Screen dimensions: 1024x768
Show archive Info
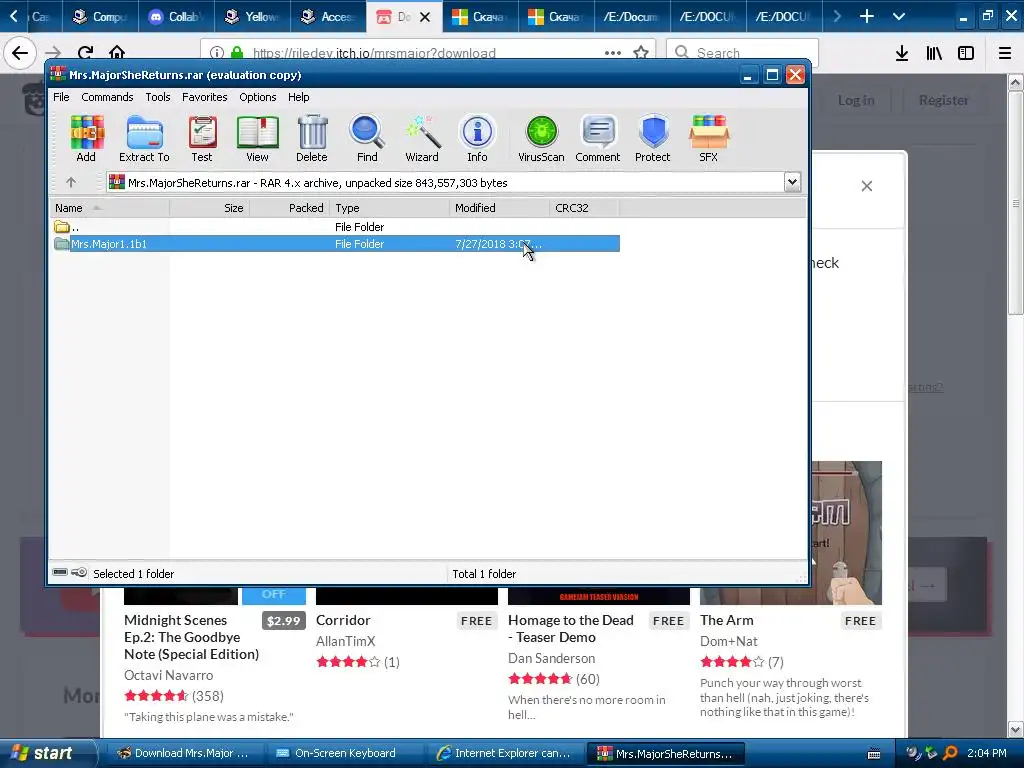477,138
